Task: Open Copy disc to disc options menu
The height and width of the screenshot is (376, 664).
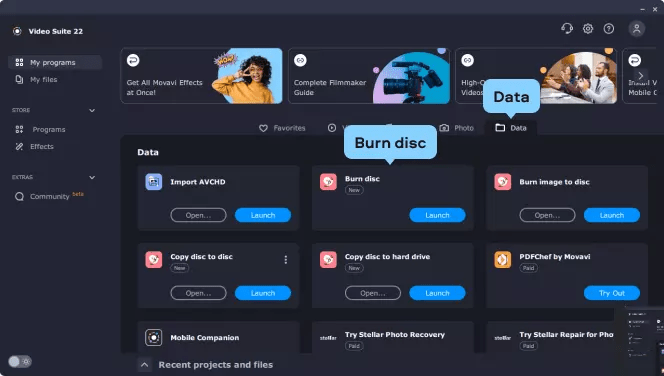Action: 285,260
